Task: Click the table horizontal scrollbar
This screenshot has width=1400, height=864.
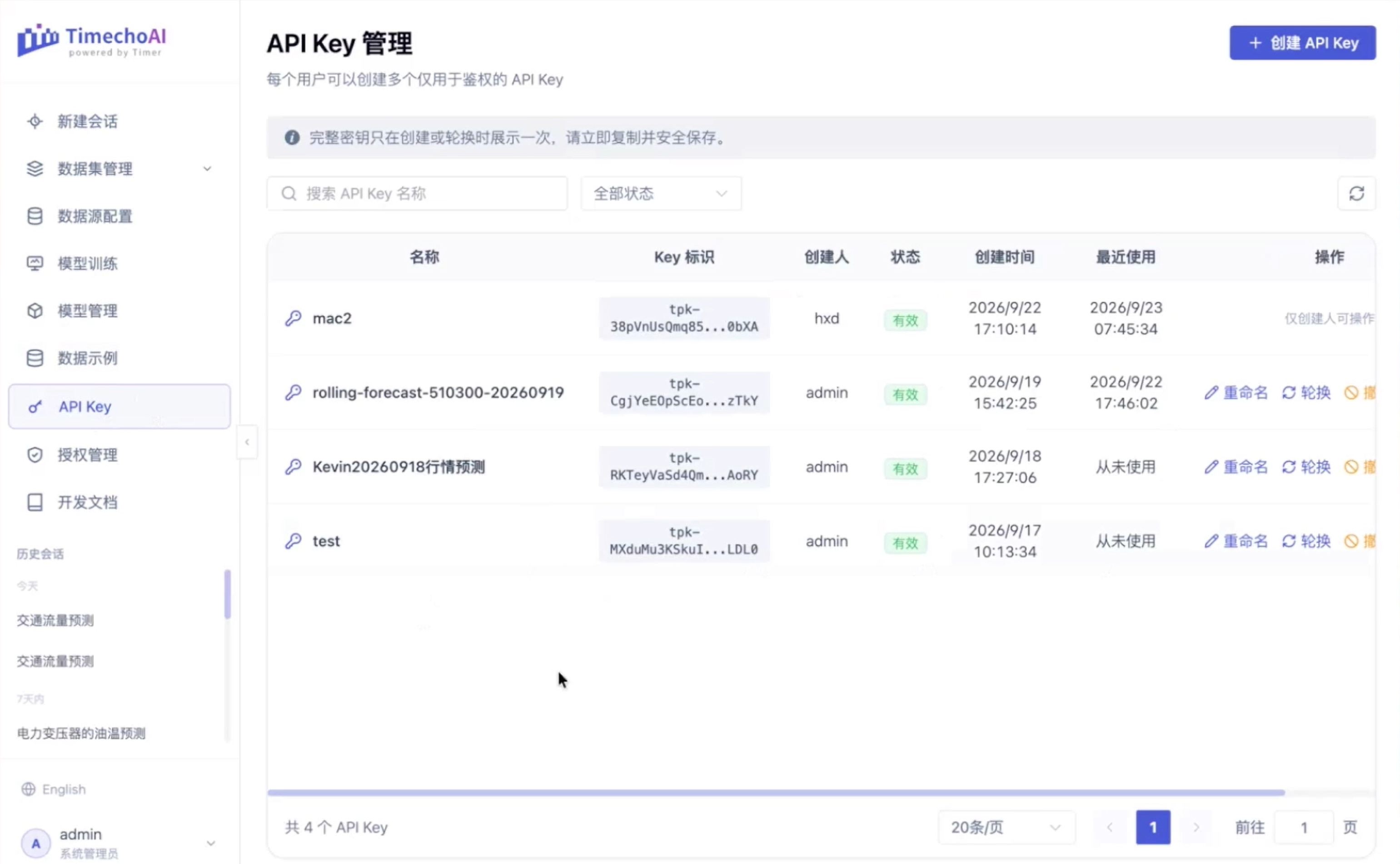Action: (x=776, y=793)
